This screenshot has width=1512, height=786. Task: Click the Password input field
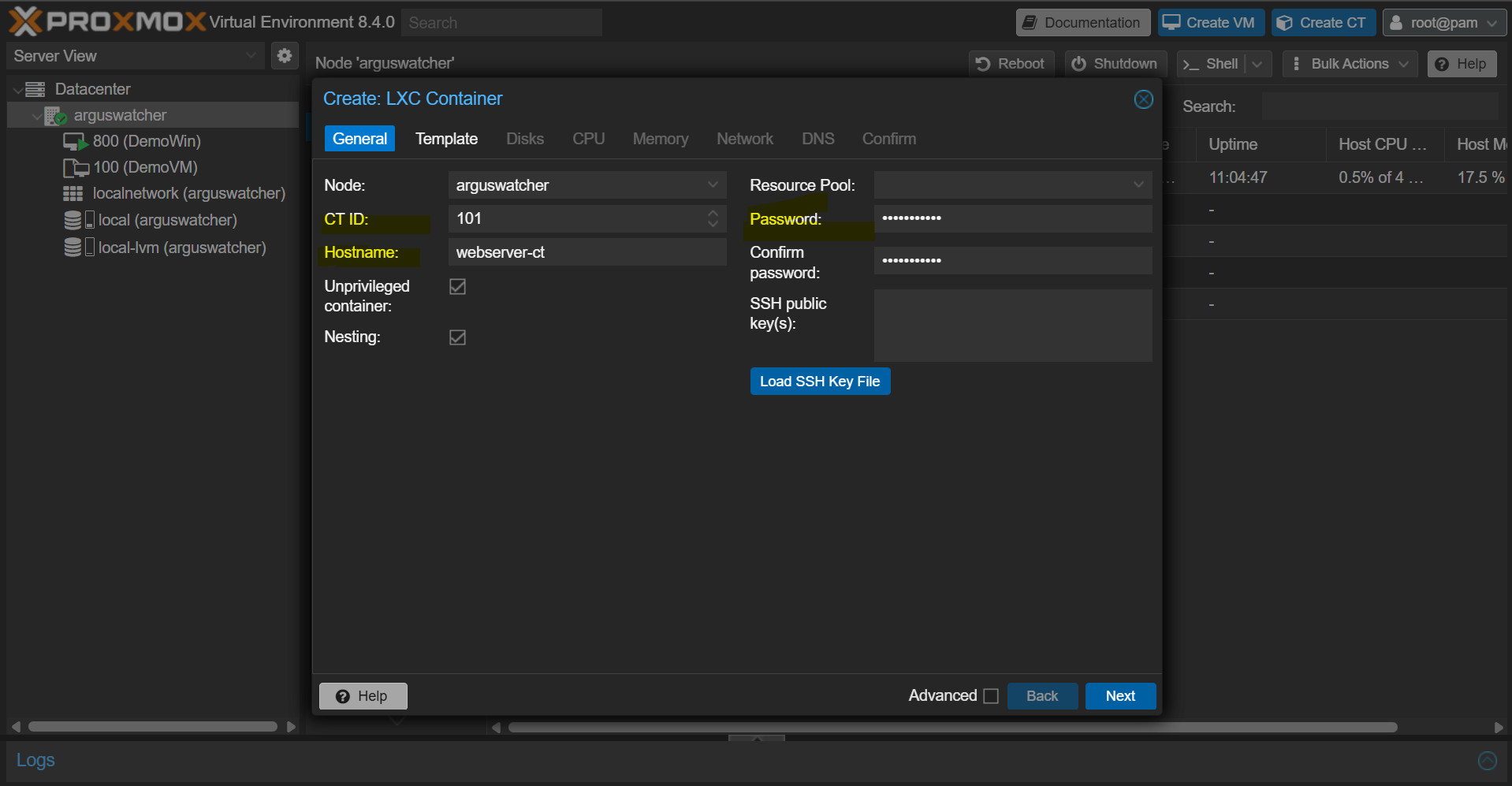1013,218
